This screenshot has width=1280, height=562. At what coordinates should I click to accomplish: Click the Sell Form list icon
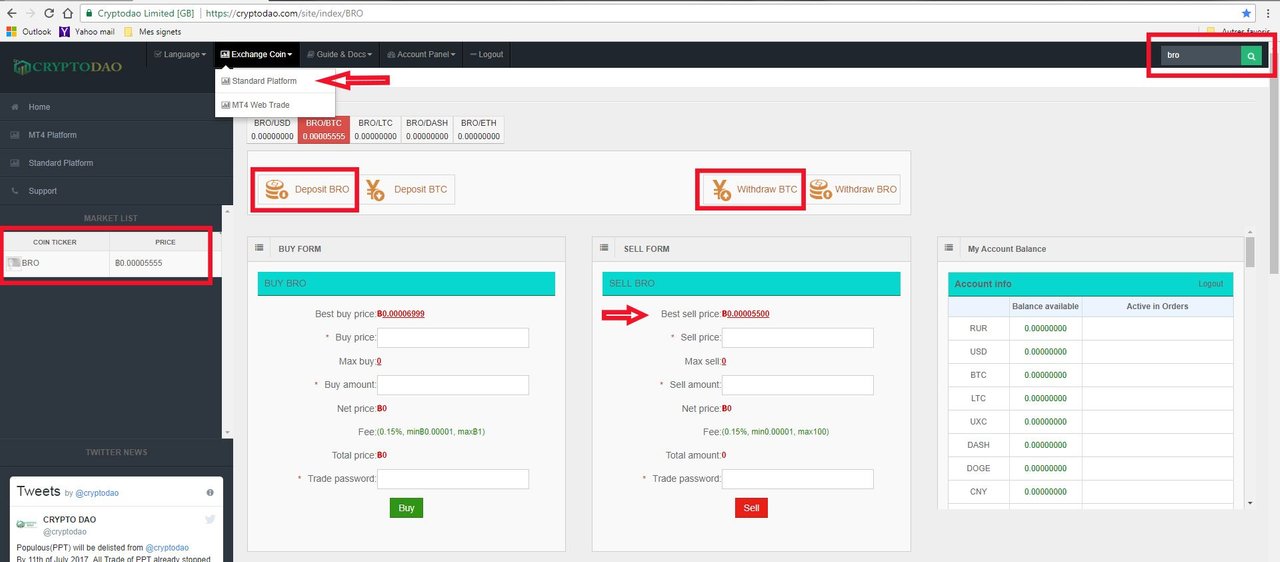(605, 248)
